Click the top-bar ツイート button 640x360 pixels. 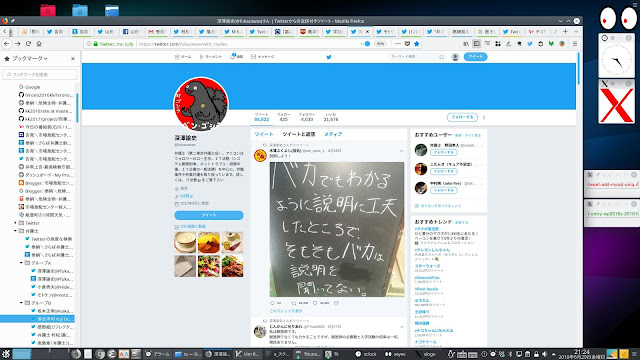(x=476, y=57)
